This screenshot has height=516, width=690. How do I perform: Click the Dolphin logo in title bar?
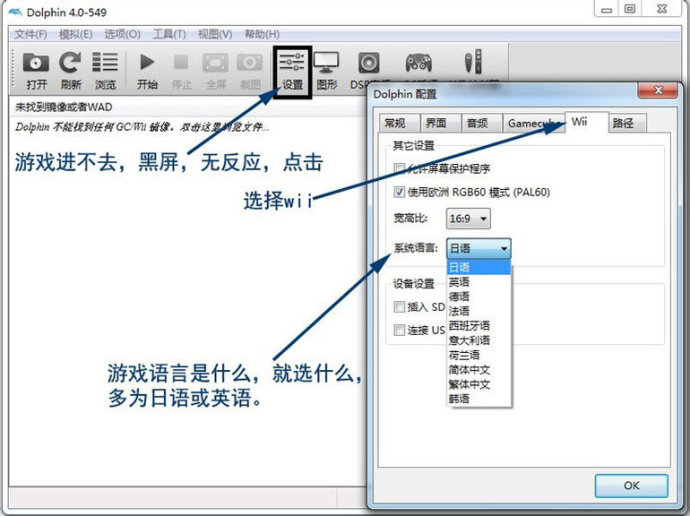(15, 12)
